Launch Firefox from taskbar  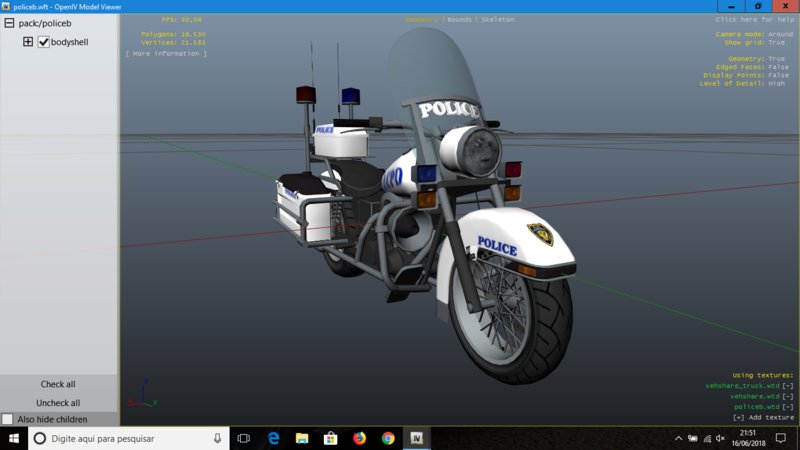click(359, 438)
